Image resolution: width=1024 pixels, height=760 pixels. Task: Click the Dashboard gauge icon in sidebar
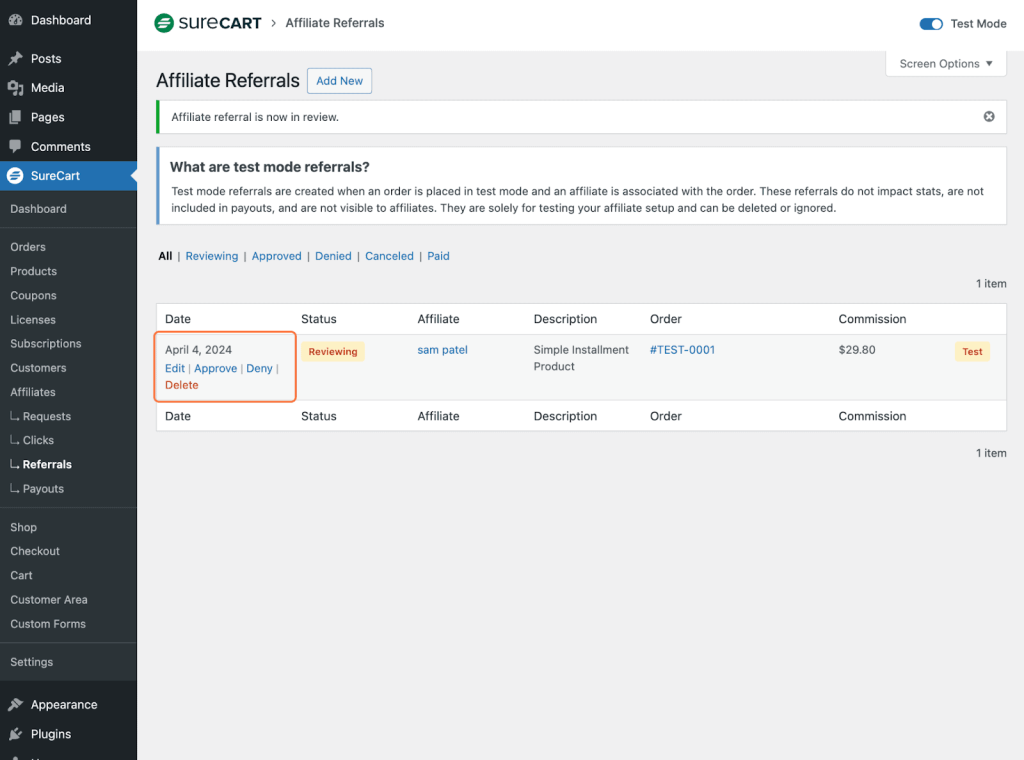point(15,20)
